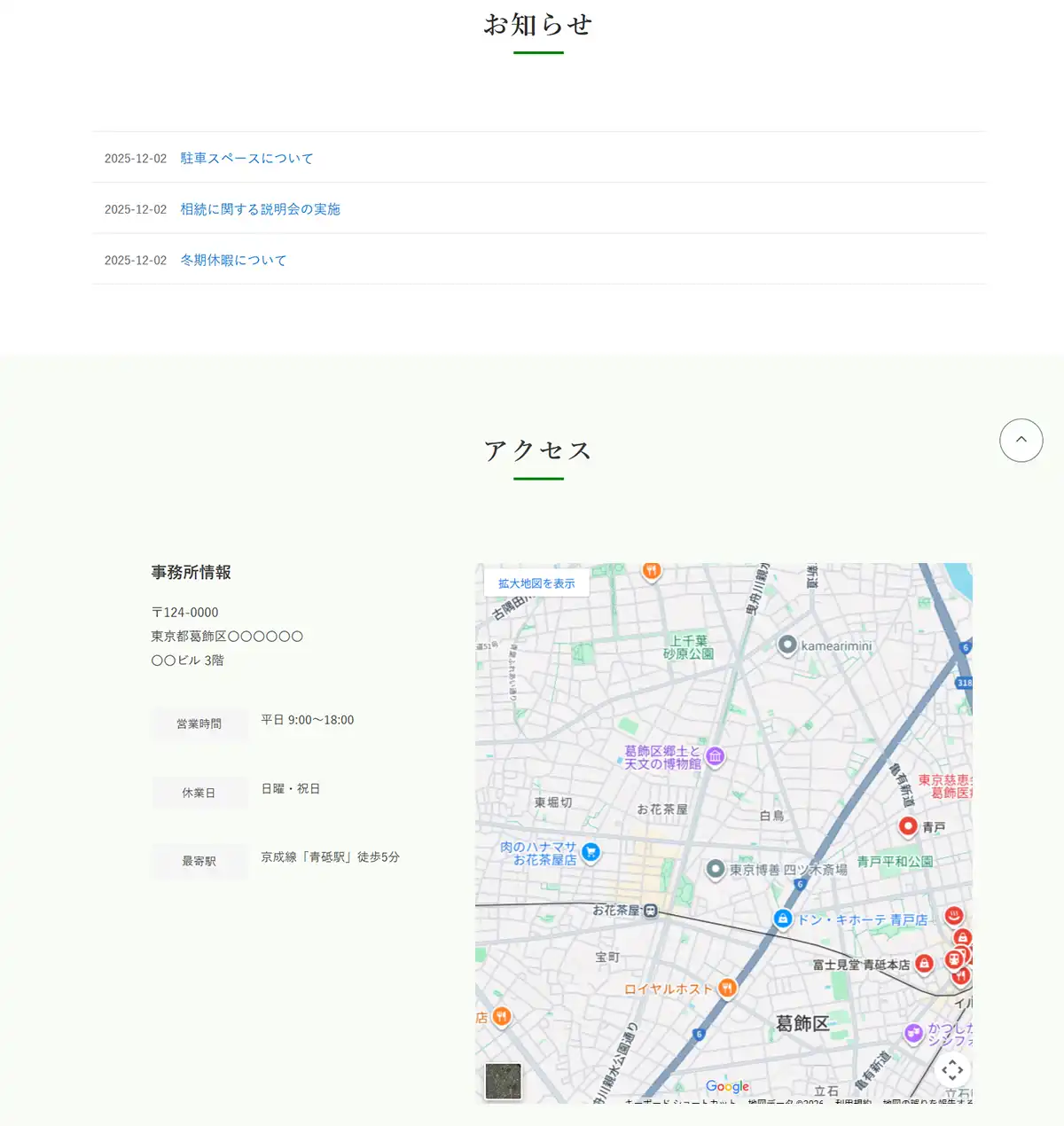Select the 葛飾区郷土と天文の博物館 museum marker
The width and height of the screenshot is (1064, 1126).
pos(716,757)
